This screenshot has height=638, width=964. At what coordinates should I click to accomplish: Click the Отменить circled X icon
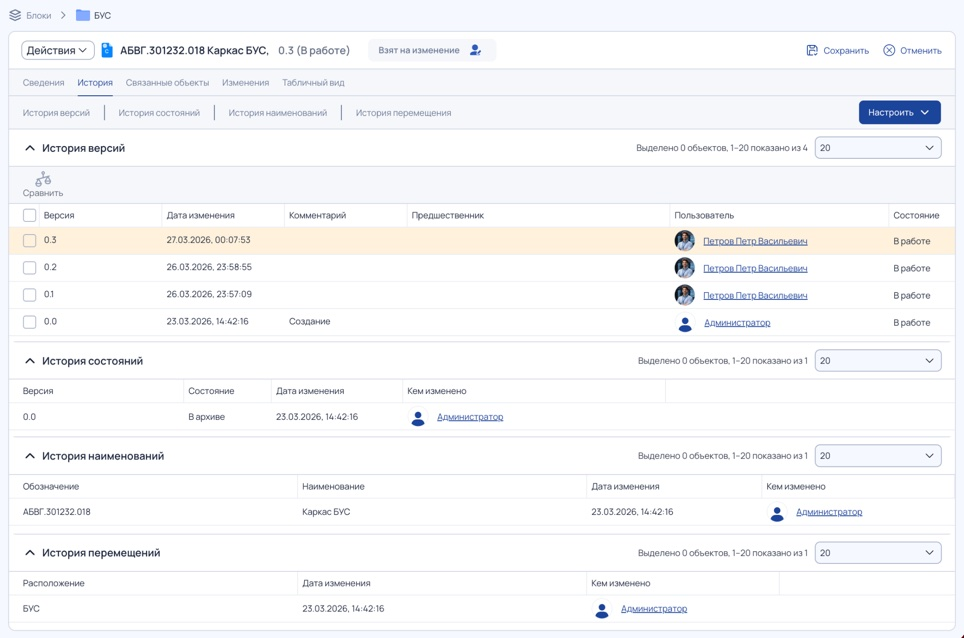pyautogui.click(x=889, y=50)
